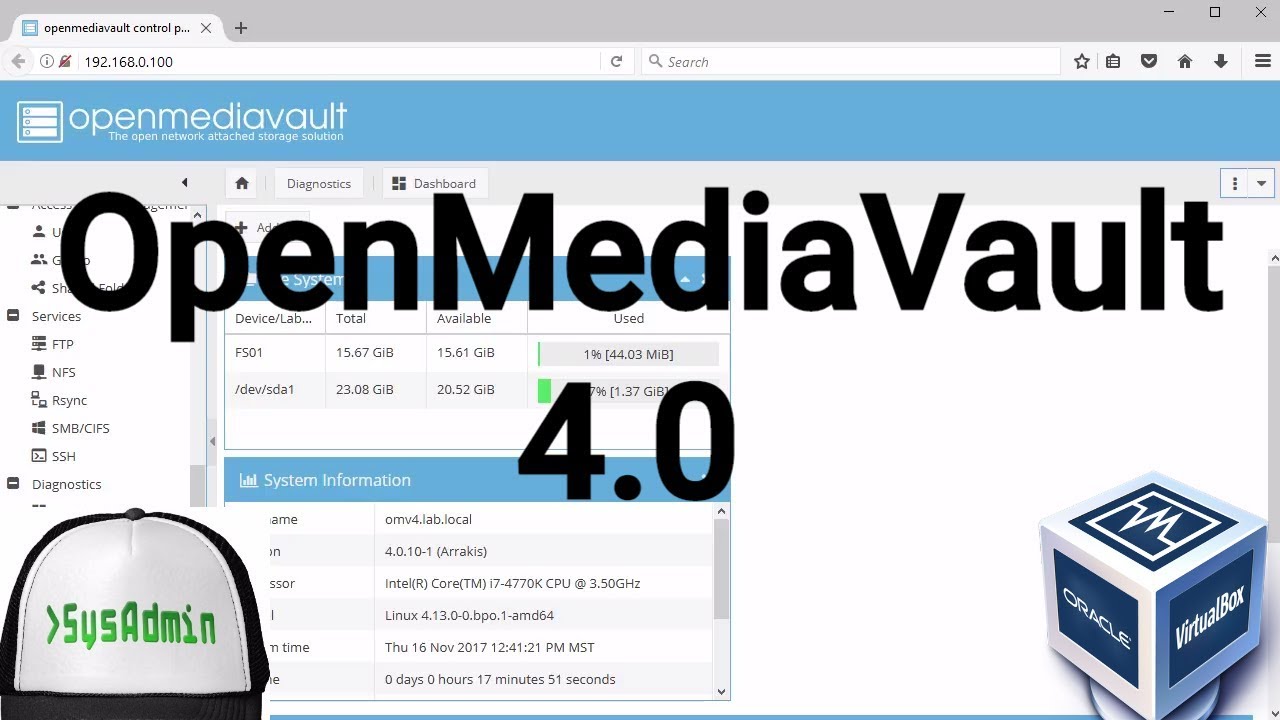Open site information icon in address bar

(46, 61)
